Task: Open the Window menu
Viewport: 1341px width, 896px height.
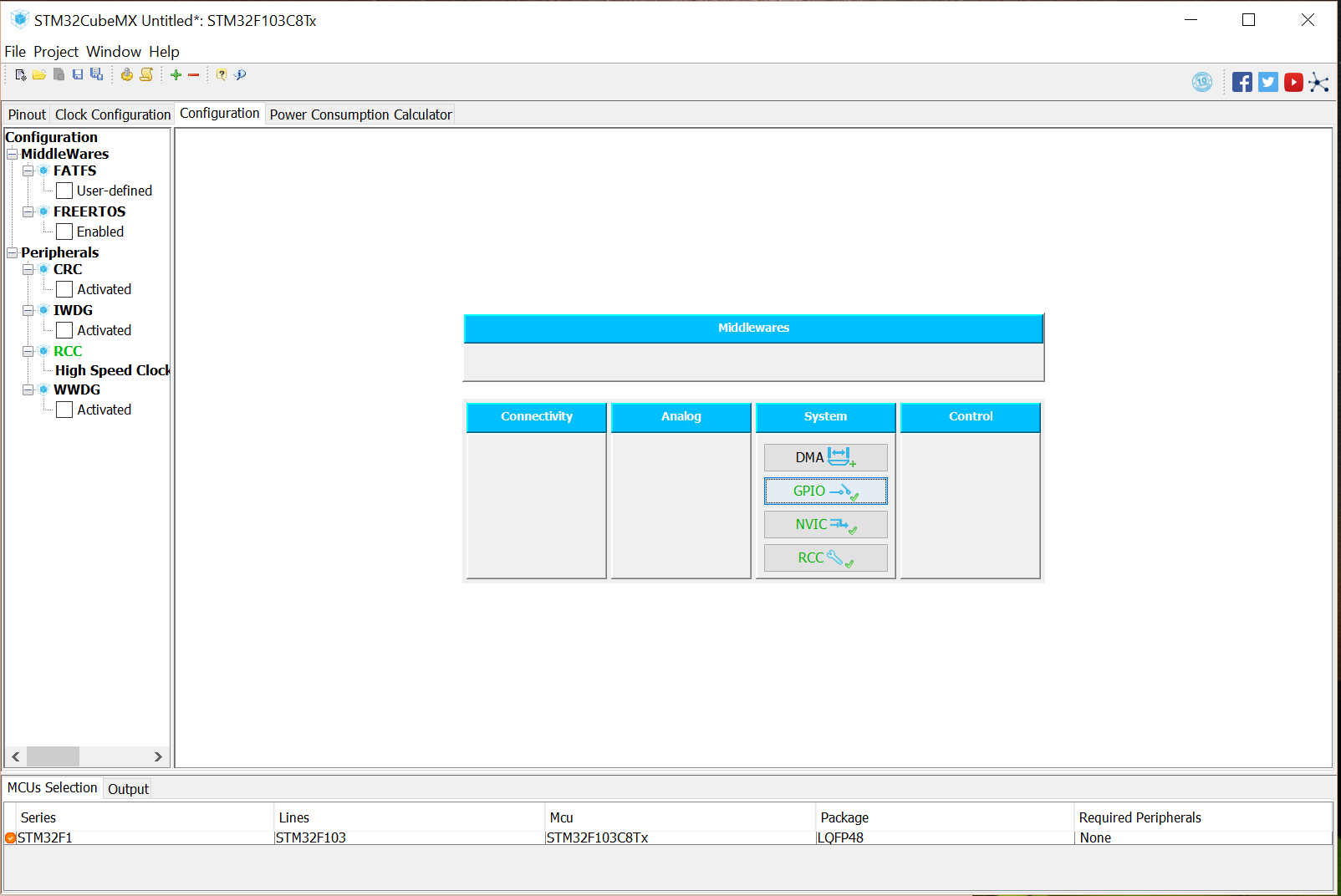Action: [x=114, y=51]
